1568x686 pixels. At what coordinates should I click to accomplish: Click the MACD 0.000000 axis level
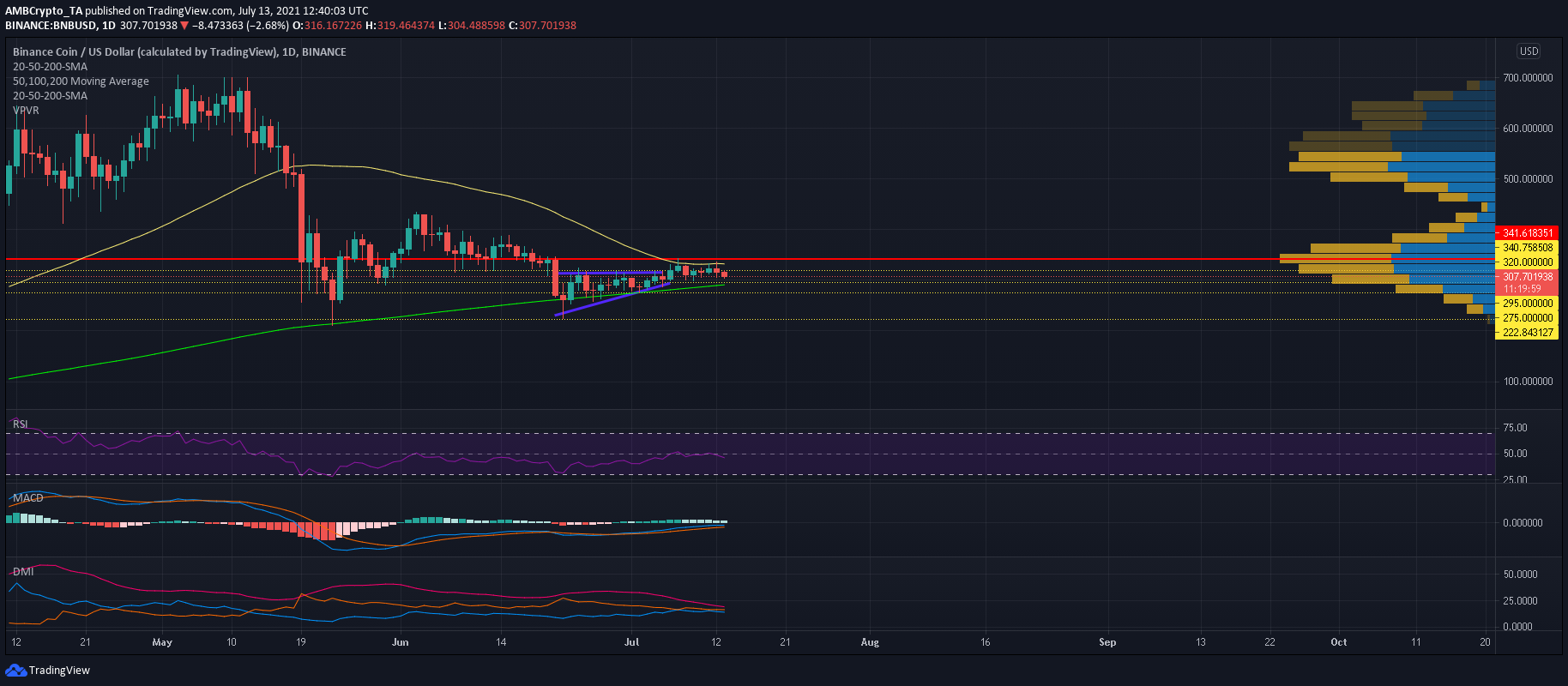pyautogui.click(x=1523, y=523)
